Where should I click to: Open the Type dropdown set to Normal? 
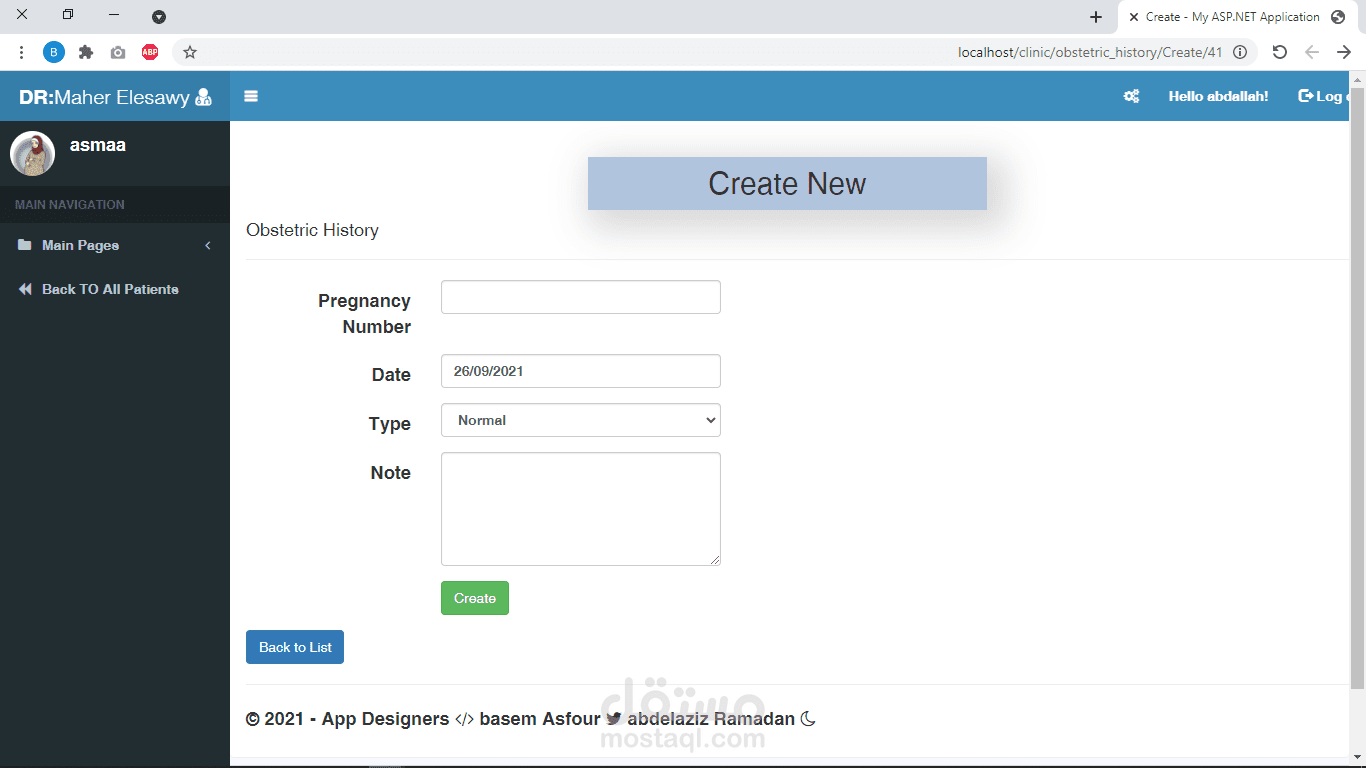[x=581, y=420]
